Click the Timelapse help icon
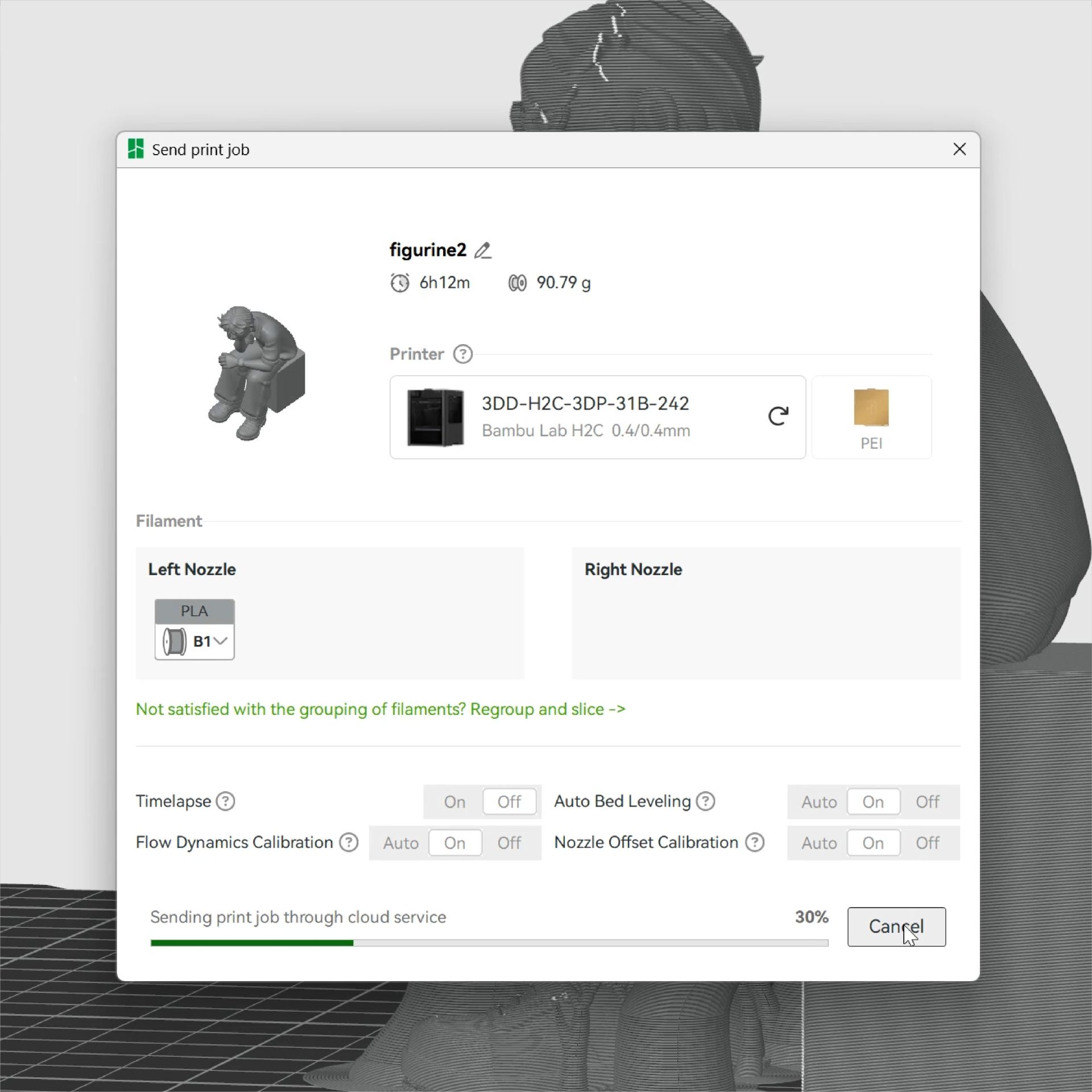1092x1092 pixels. coord(226,801)
